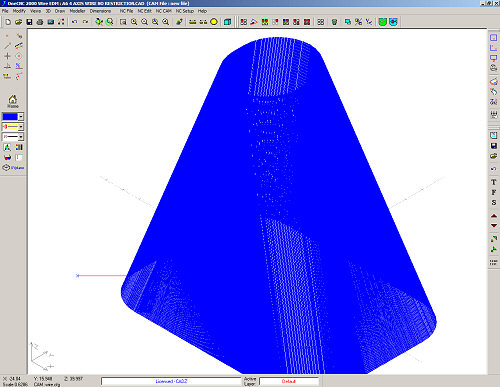This screenshot has height=387, width=500.
Task: Open the Modeller menu
Action: coord(77,11)
